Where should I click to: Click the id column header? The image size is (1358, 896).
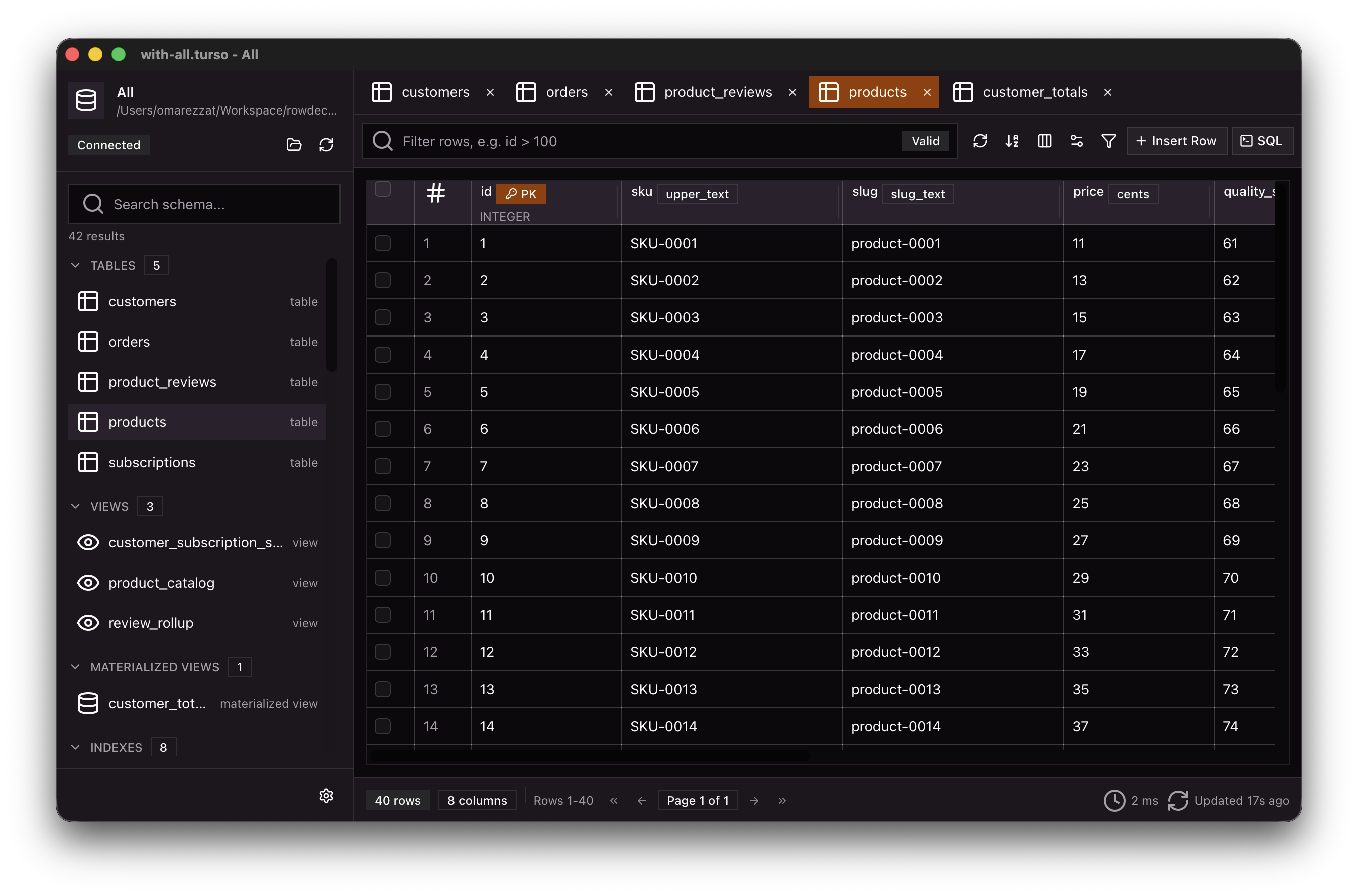pos(545,202)
